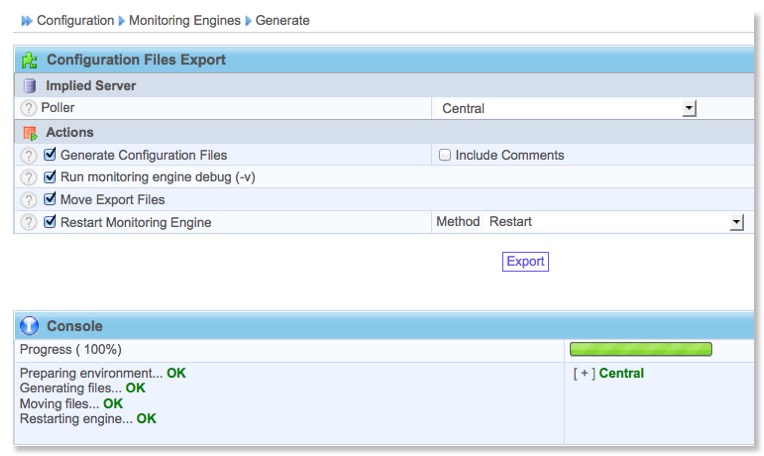Screen dimensions: 764x456
Task: Click help icon for Run monitoring engine debug
Action: tap(29, 177)
